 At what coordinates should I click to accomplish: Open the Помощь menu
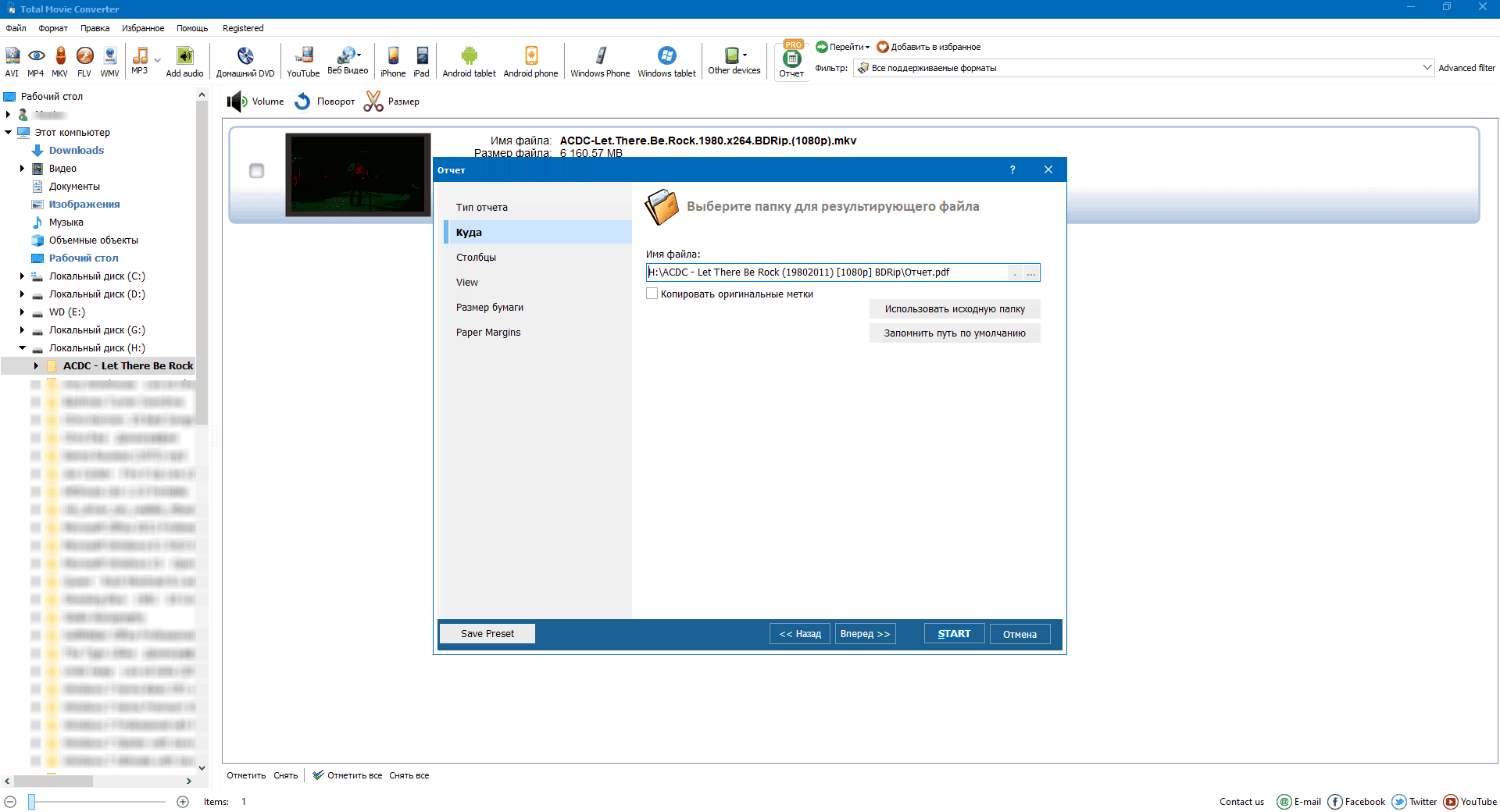192,28
